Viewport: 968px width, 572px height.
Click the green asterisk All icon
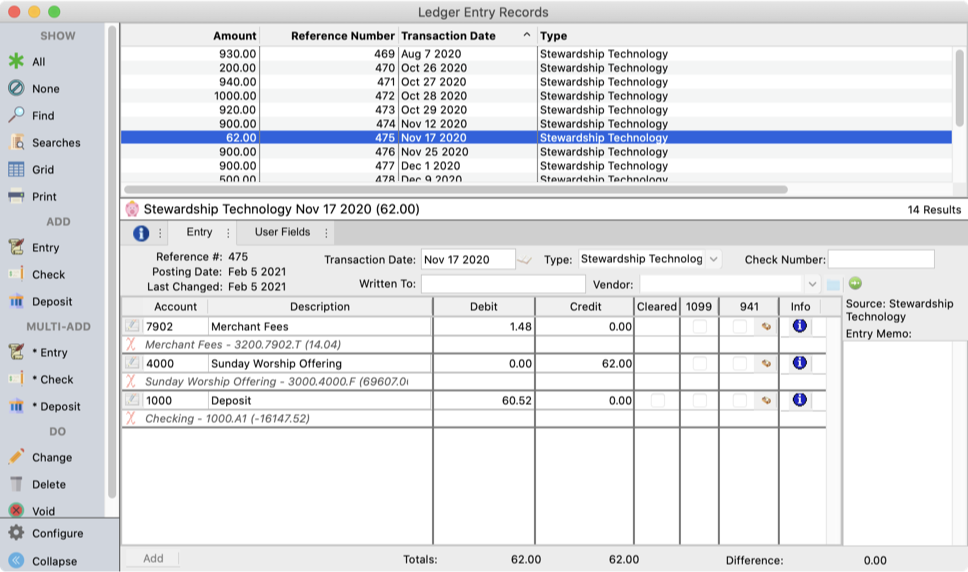(16, 61)
